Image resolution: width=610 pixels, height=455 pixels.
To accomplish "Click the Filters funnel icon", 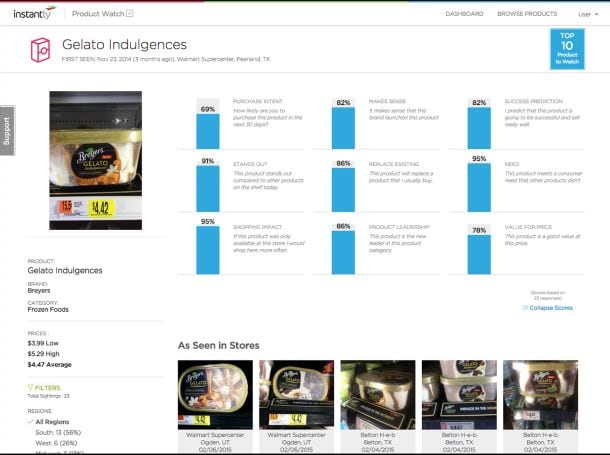I will click(30, 387).
